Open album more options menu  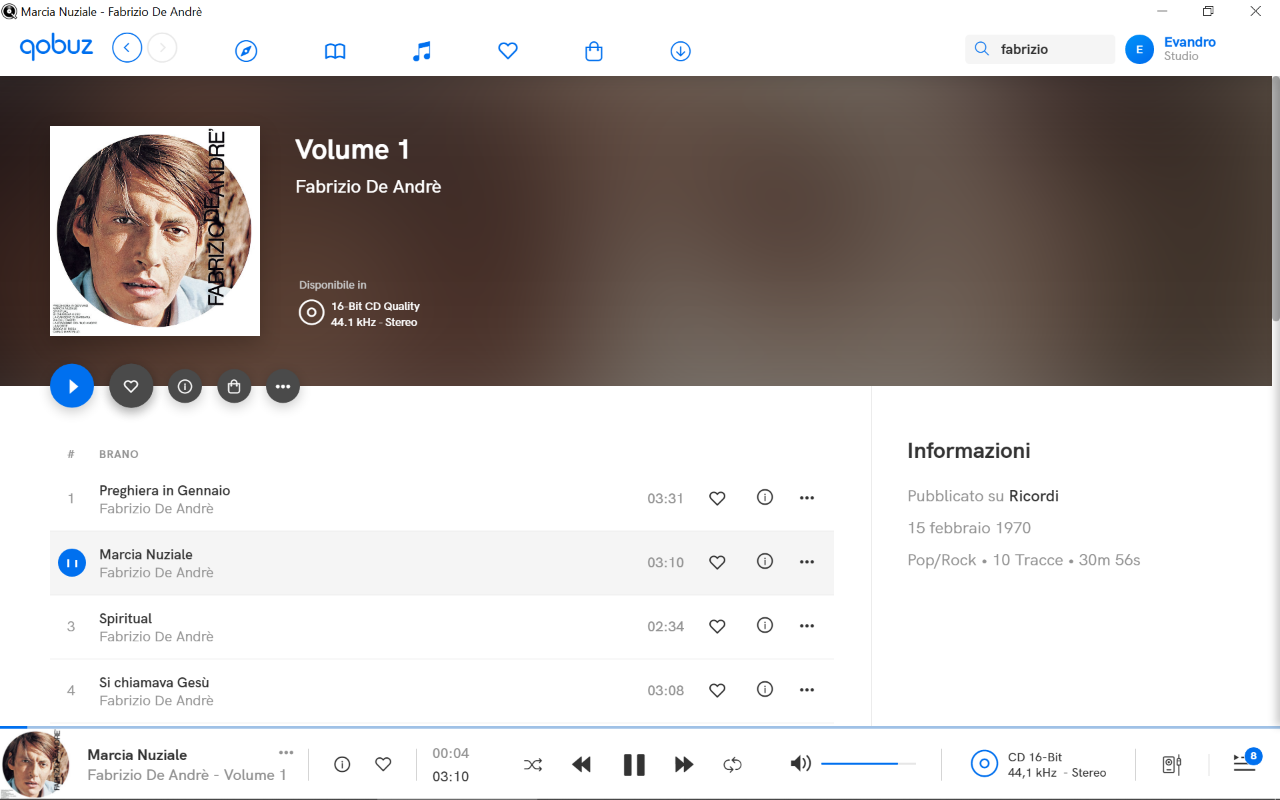283,386
